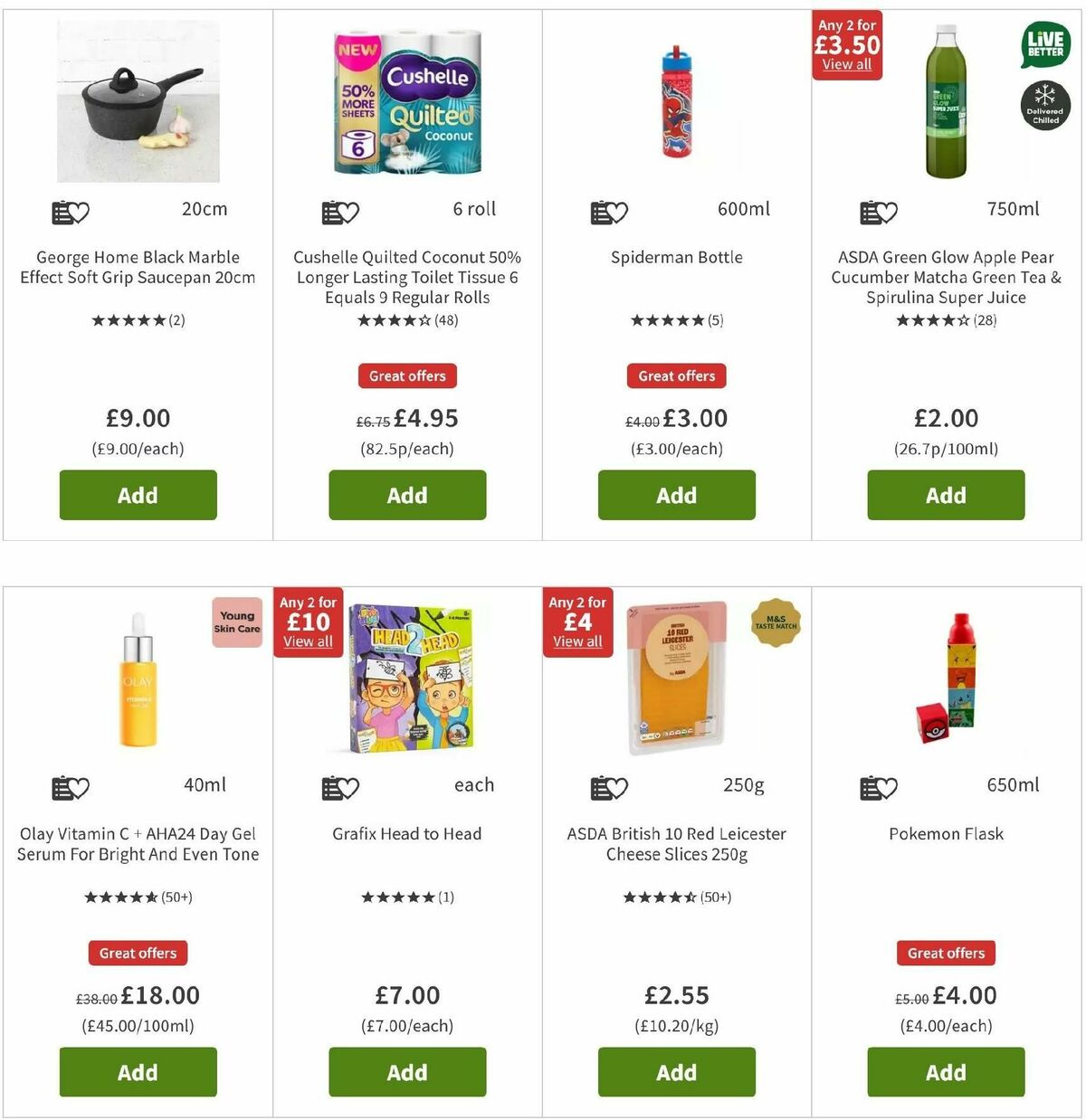The width and height of the screenshot is (1086, 1120).
Task: Open View all for the Any 2 for £3.50 offer
Action: pos(847,65)
